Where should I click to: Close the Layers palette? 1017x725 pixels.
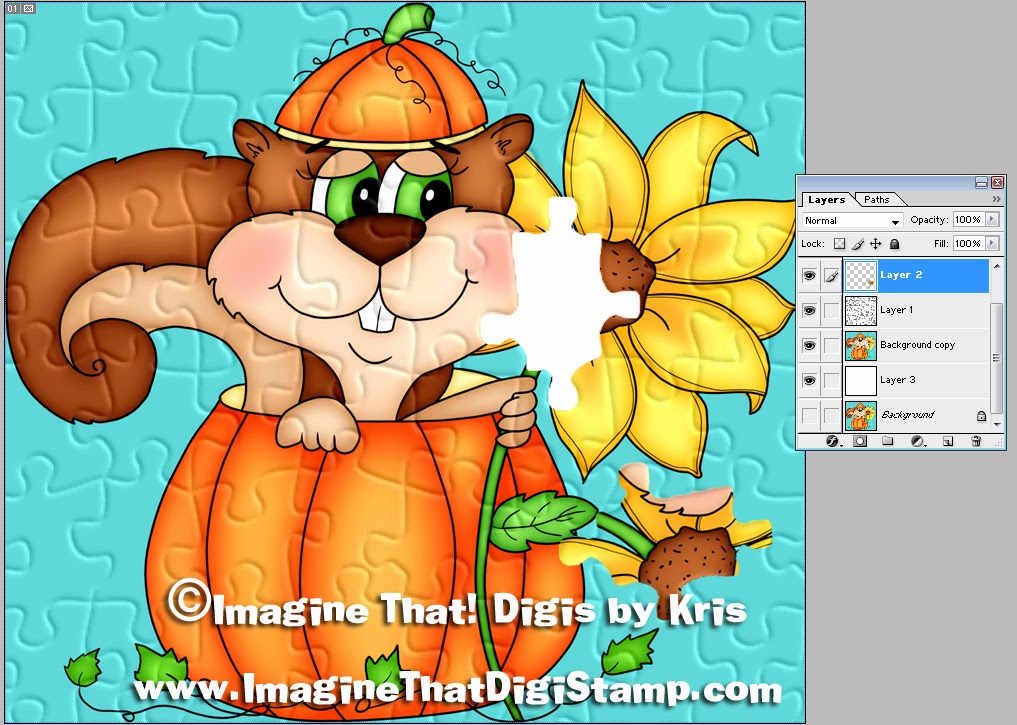997,183
